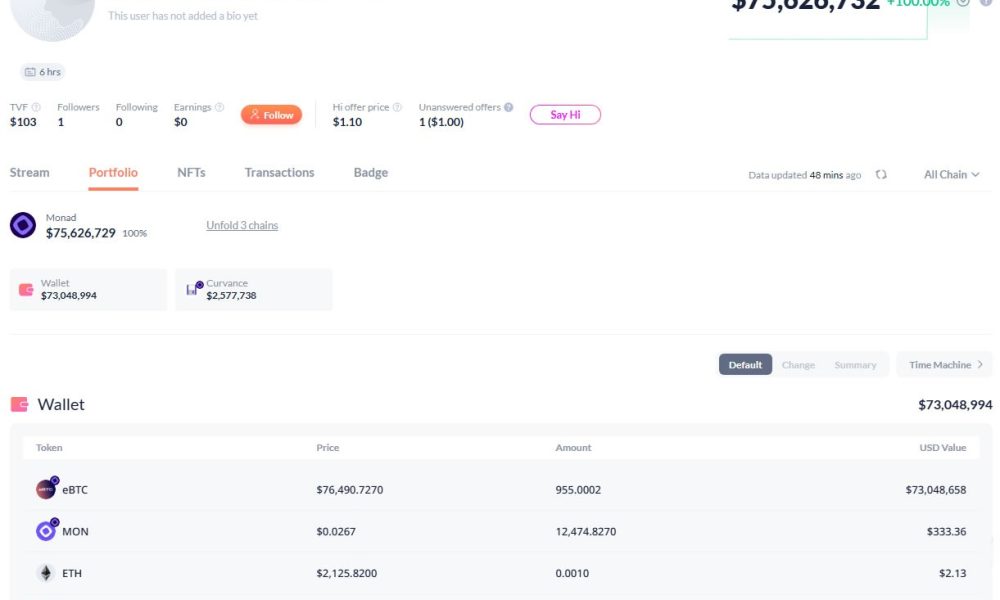Click the refresh data icon
Screen dimensions: 1000x600
[x=881, y=175]
